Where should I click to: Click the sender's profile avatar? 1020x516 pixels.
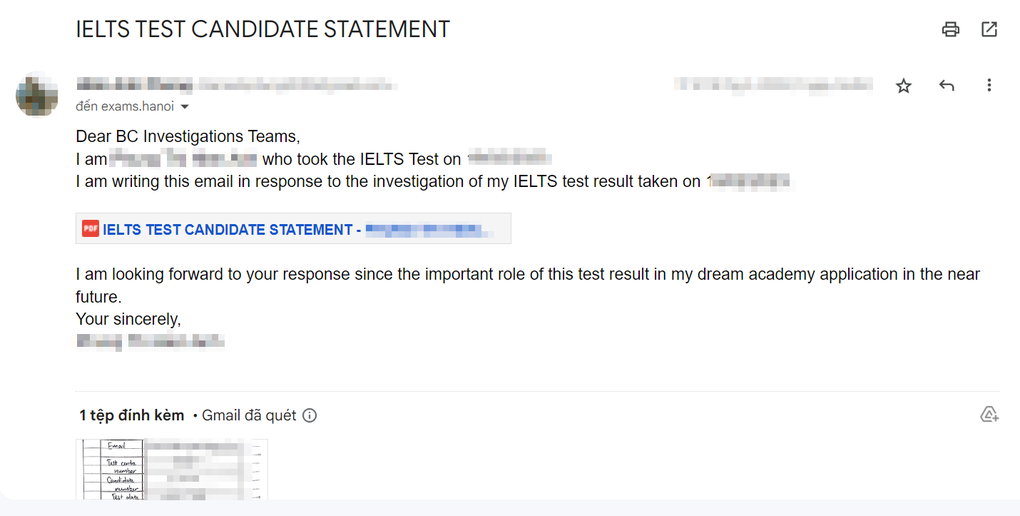37,94
